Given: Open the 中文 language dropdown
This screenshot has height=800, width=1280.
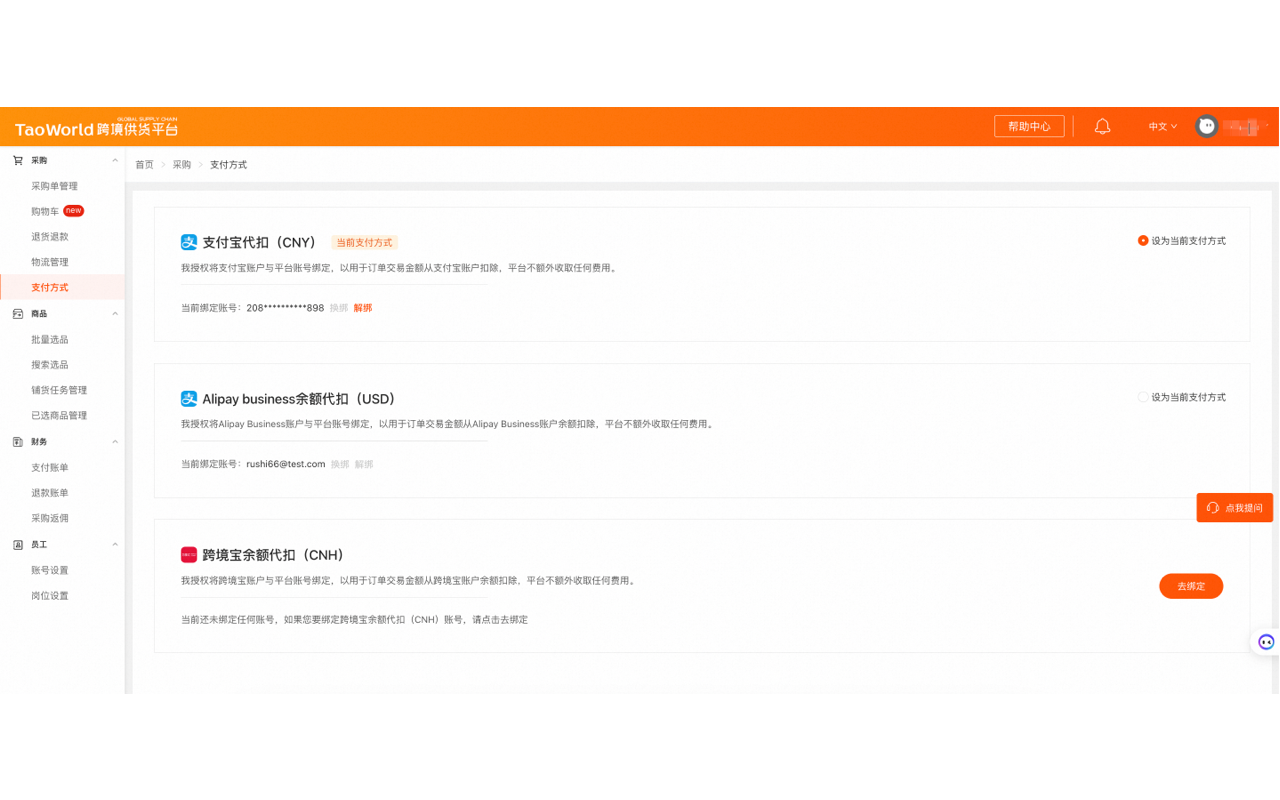Looking at the screenshot, I should [1163, 127].
